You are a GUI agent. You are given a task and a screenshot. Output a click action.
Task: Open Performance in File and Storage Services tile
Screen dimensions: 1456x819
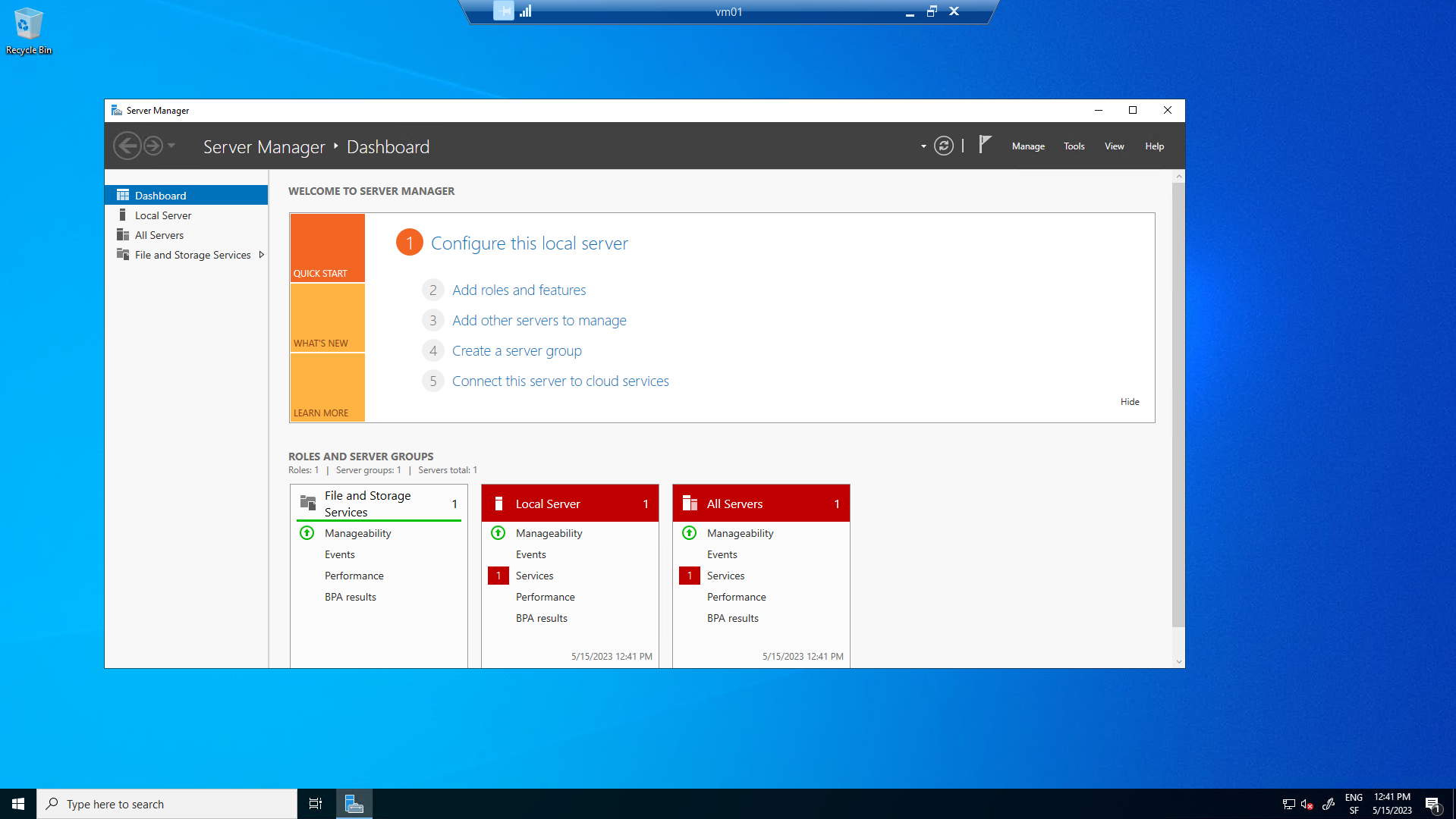[x=354, y=576]
